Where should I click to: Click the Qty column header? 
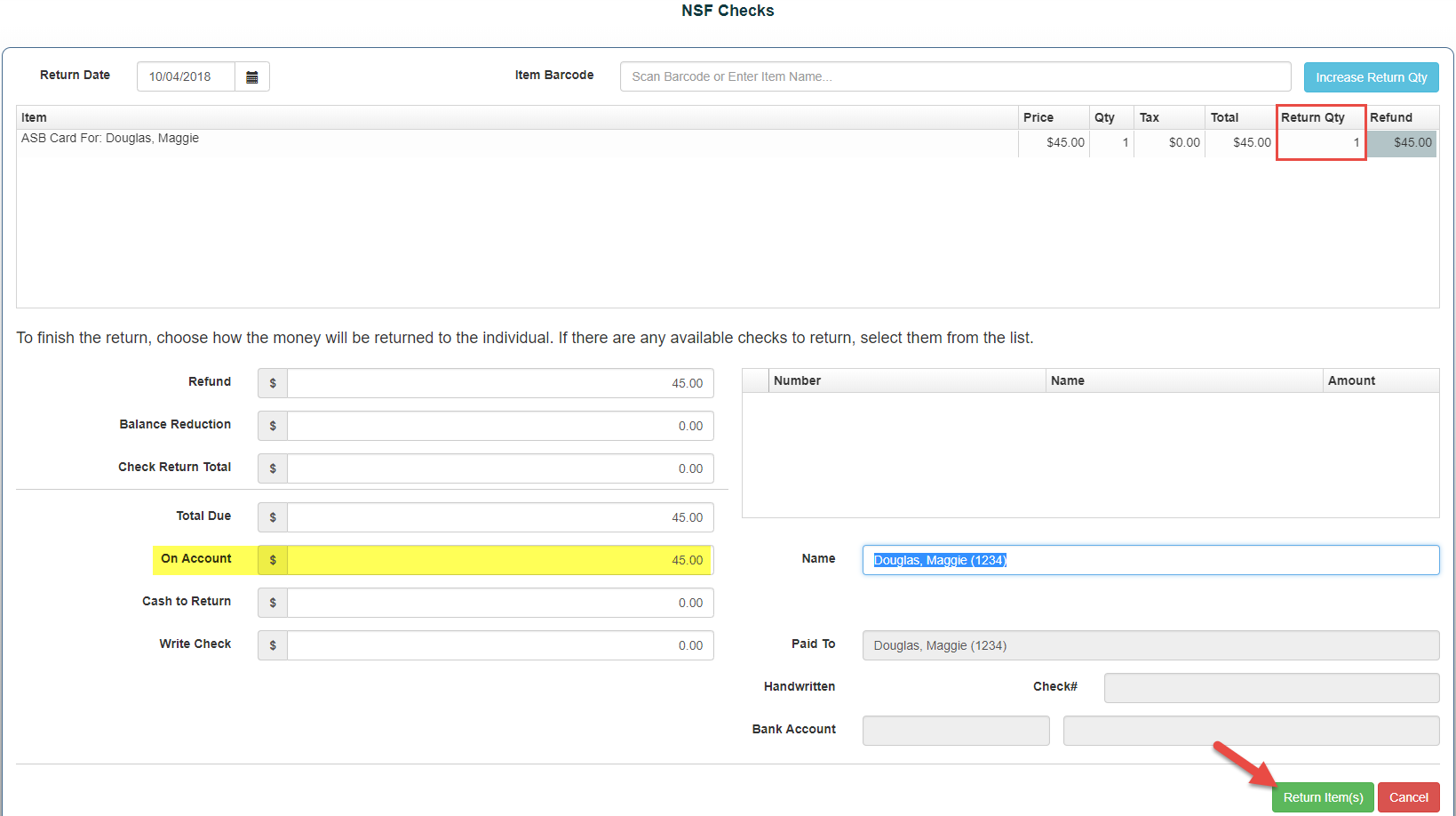[1111, 117]
